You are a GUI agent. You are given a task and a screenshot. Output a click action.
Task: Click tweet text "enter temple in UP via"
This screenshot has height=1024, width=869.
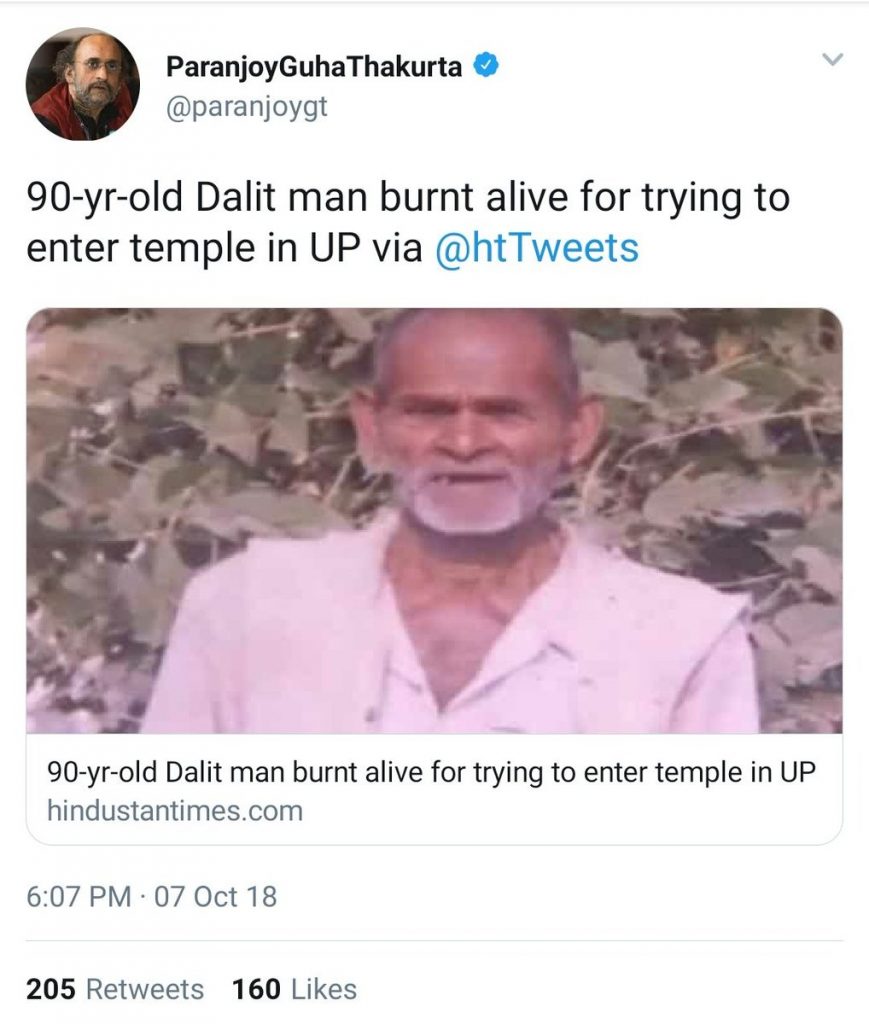(x=225, y=247)
